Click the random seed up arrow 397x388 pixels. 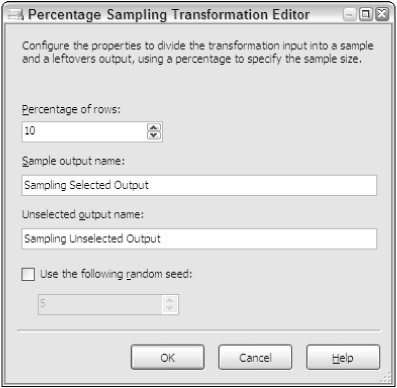[x=170, y=300]
